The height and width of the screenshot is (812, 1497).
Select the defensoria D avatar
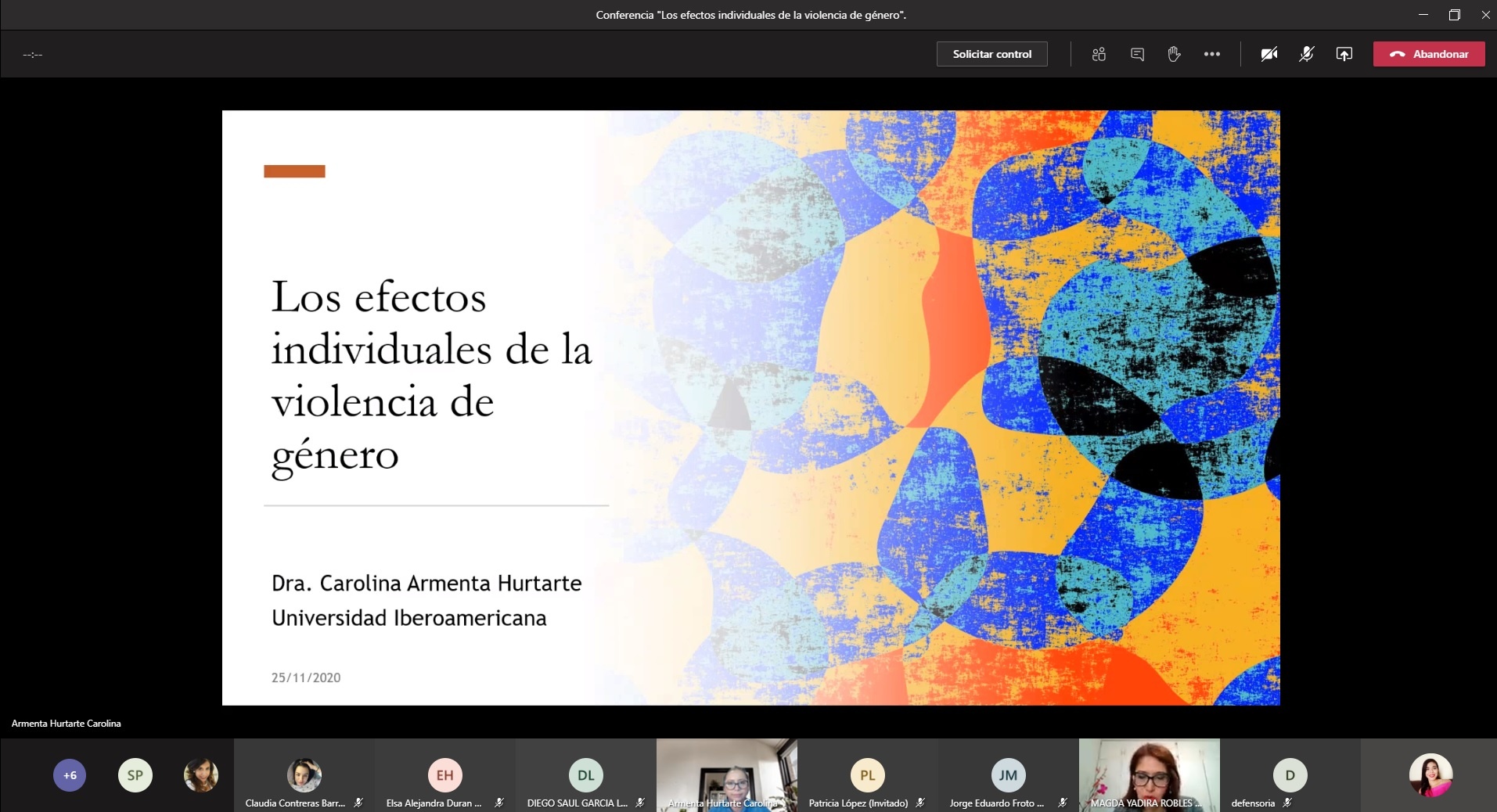point(1290,775)
